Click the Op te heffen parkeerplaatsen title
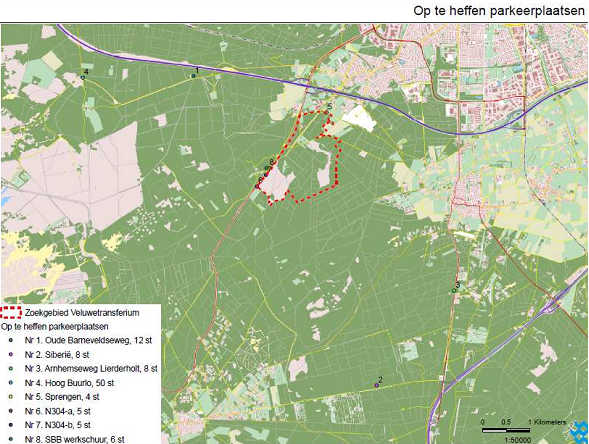This screenshot has height=444, width=589. (x=499, y=11)
